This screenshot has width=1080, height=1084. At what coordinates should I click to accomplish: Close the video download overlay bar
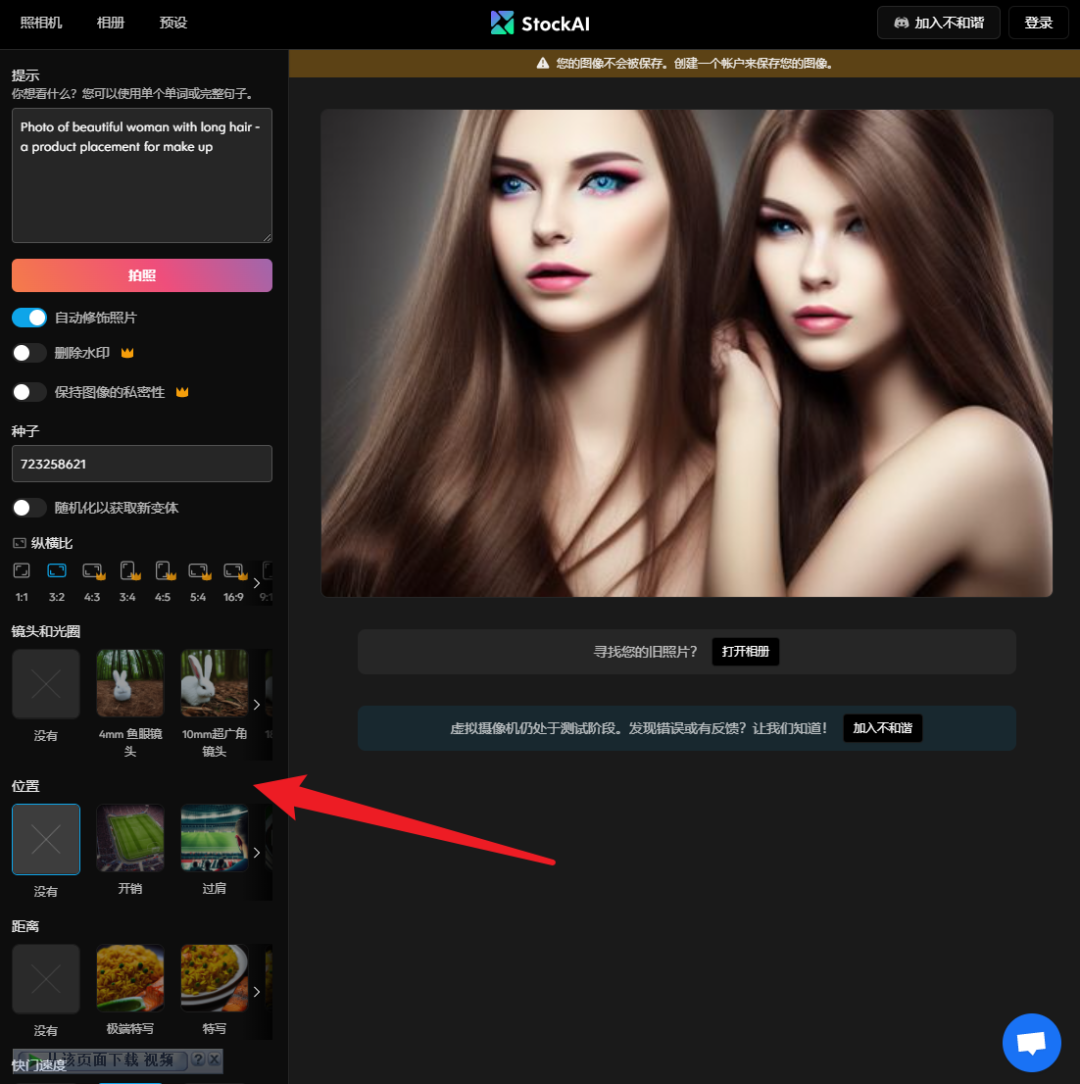pos(214,1059)
